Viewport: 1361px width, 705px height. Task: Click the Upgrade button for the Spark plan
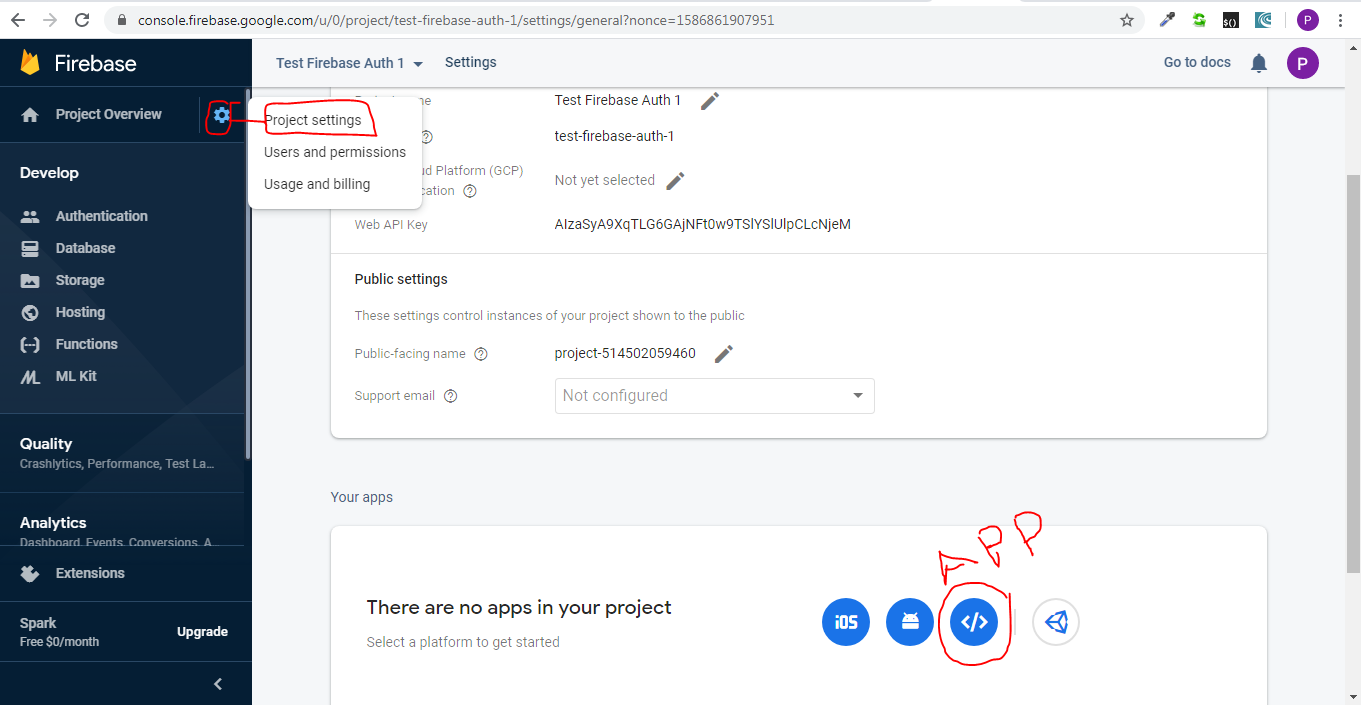202,631
